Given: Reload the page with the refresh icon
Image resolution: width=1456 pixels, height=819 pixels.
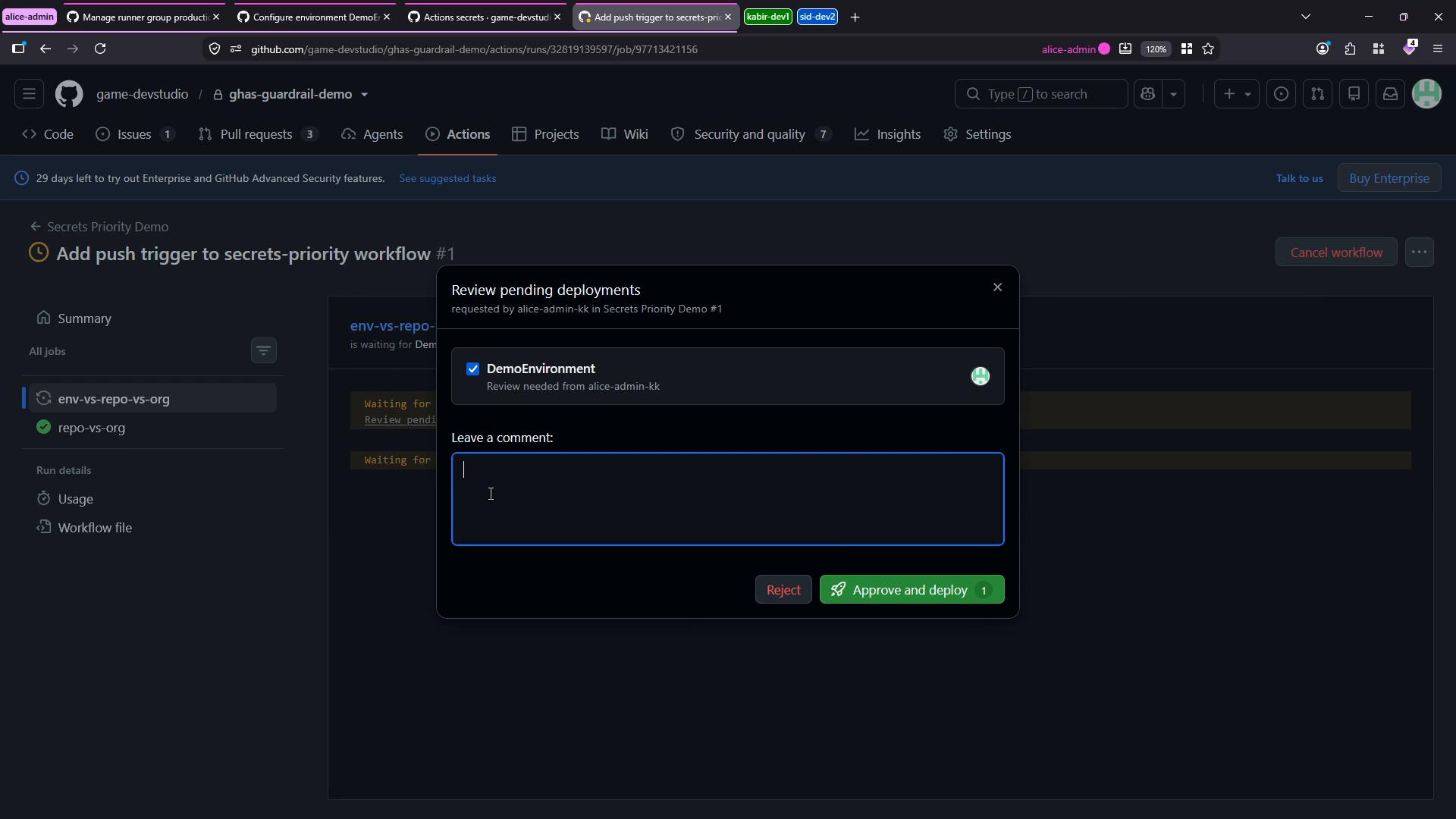Looking at the screenshot, I should pos(100,49).
